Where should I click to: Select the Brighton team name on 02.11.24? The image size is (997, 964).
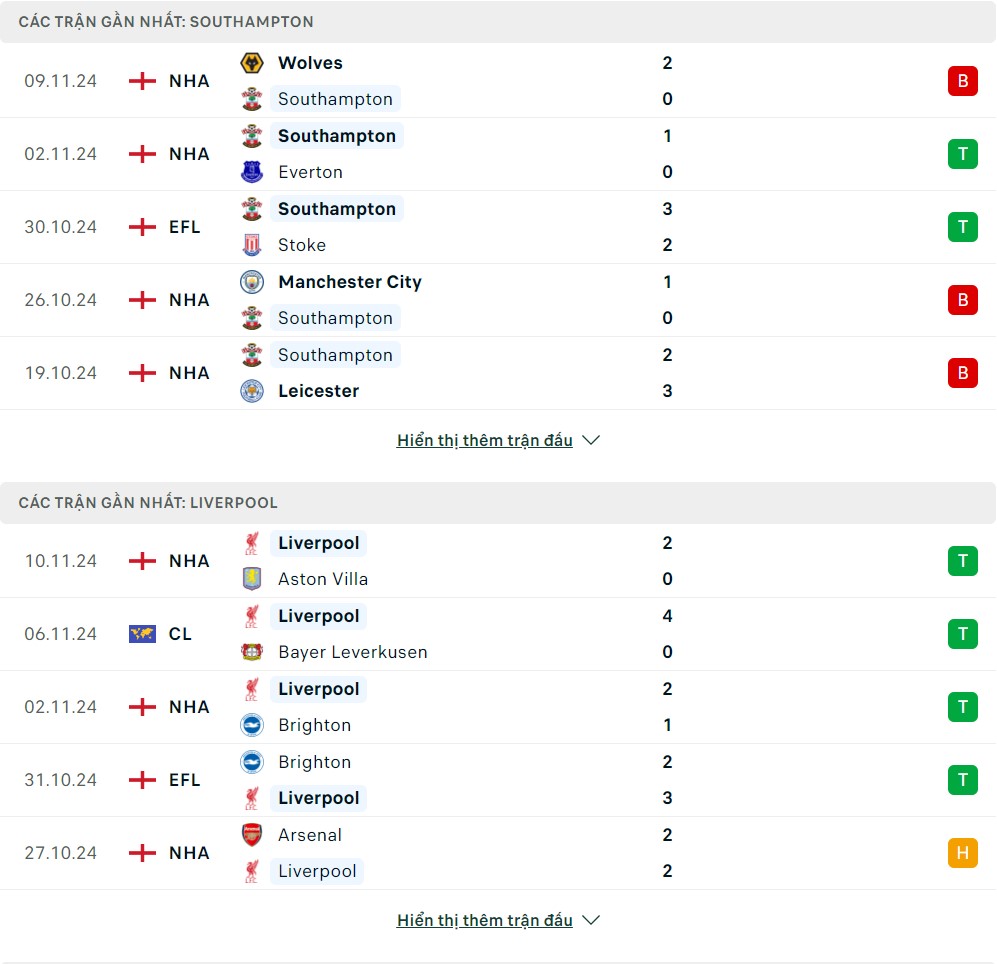pos(314,725)
